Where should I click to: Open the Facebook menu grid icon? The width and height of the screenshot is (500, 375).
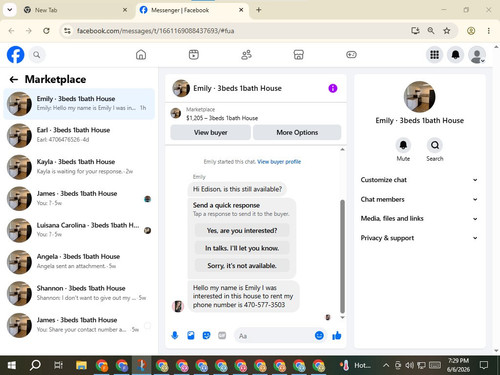coord(434,55)
